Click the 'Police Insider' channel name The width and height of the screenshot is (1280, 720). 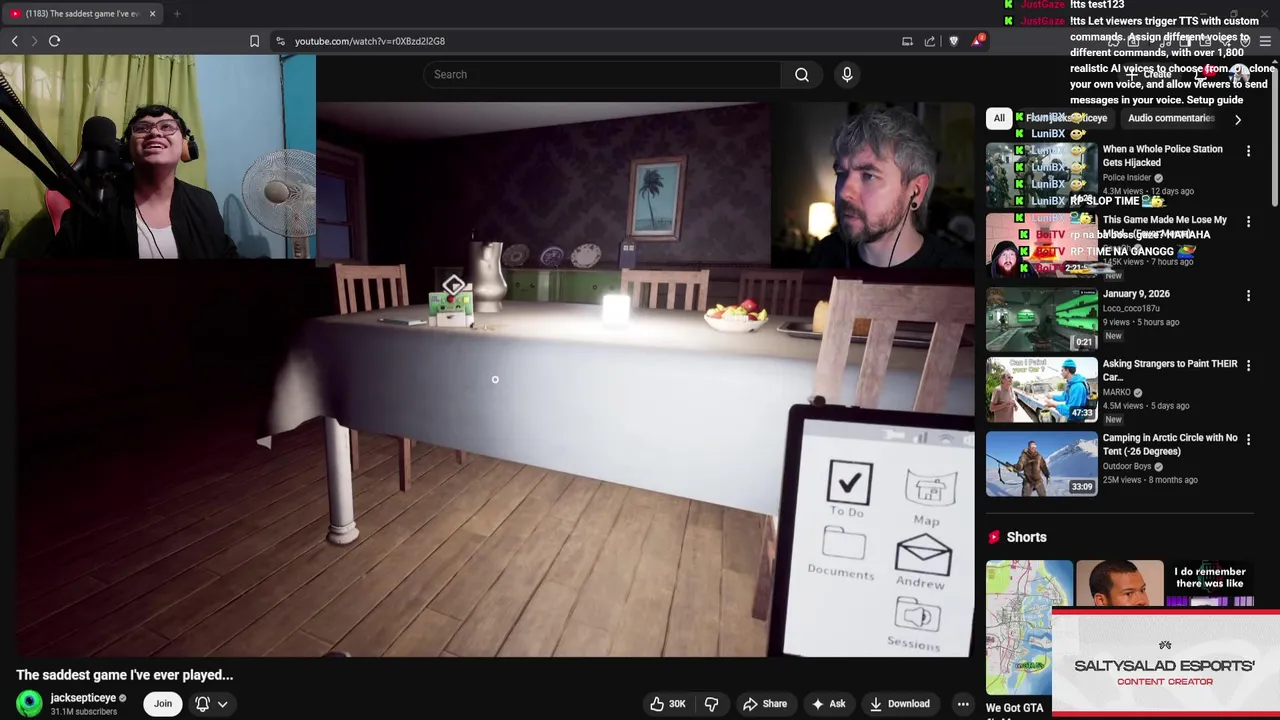pyautogui.click(x=1127, y=177)
